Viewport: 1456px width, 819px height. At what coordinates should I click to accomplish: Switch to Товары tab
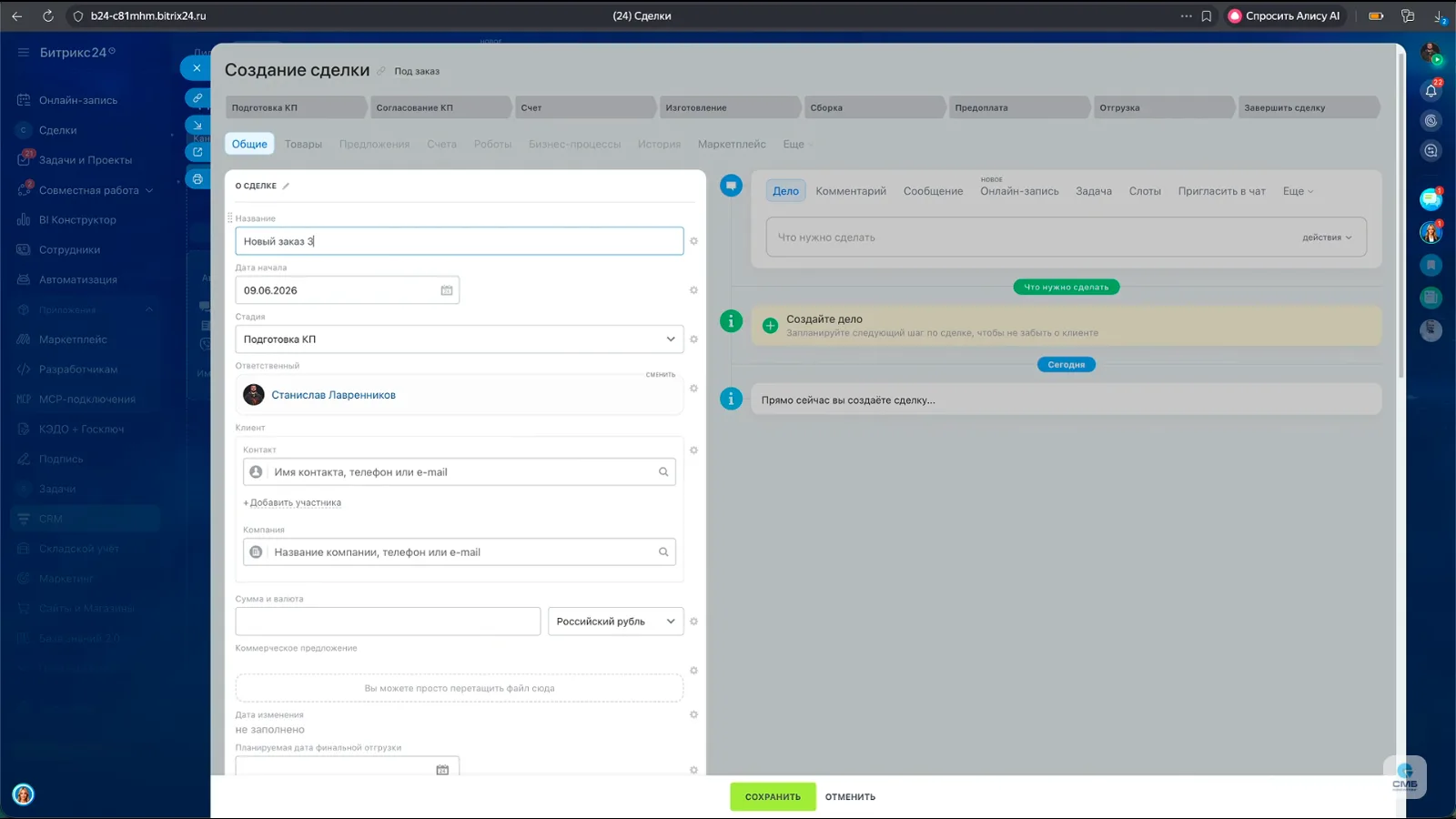tap(303, 144)
